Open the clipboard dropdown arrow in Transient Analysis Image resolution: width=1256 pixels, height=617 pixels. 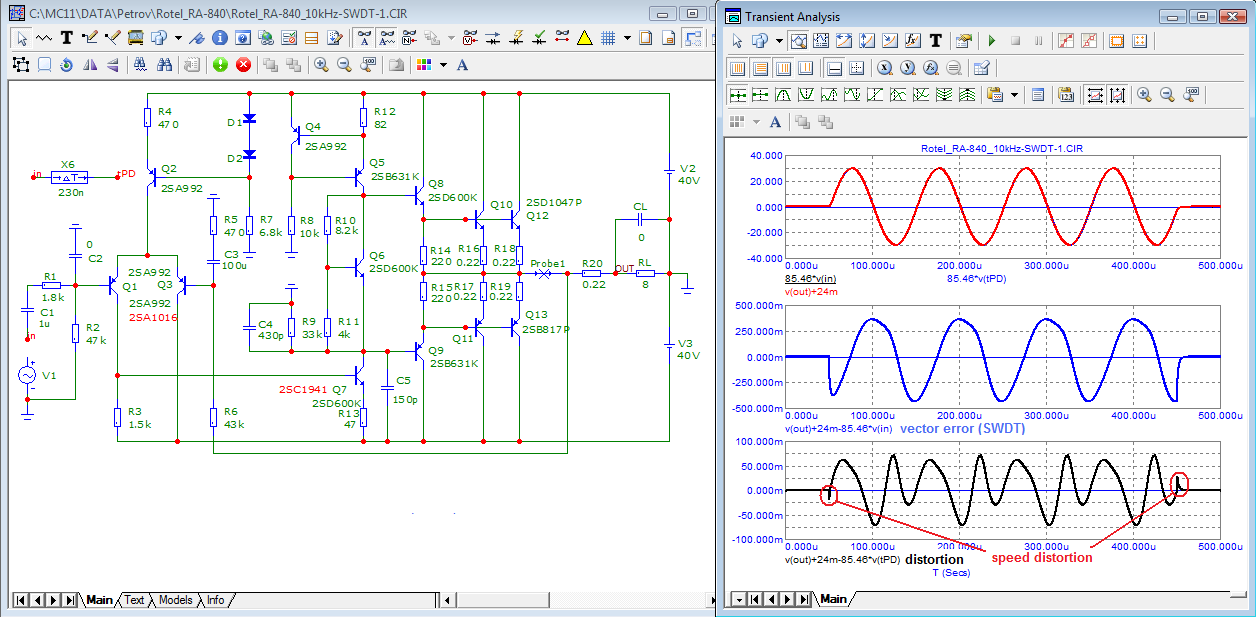click(1014, 95)
